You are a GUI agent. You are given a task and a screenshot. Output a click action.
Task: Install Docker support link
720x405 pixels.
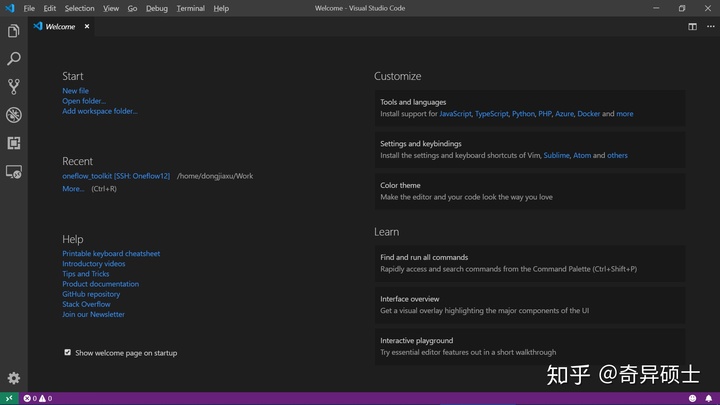(x=589, y=114)
